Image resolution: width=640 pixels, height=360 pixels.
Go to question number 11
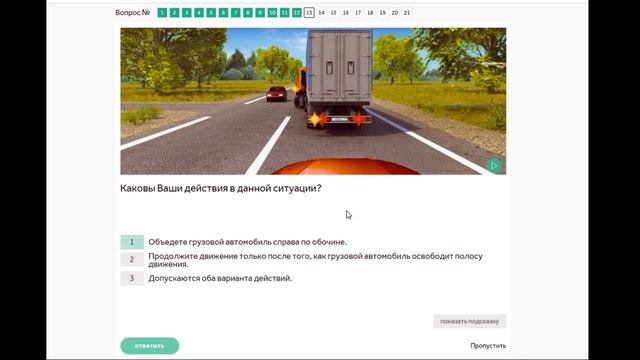point(284,13)
